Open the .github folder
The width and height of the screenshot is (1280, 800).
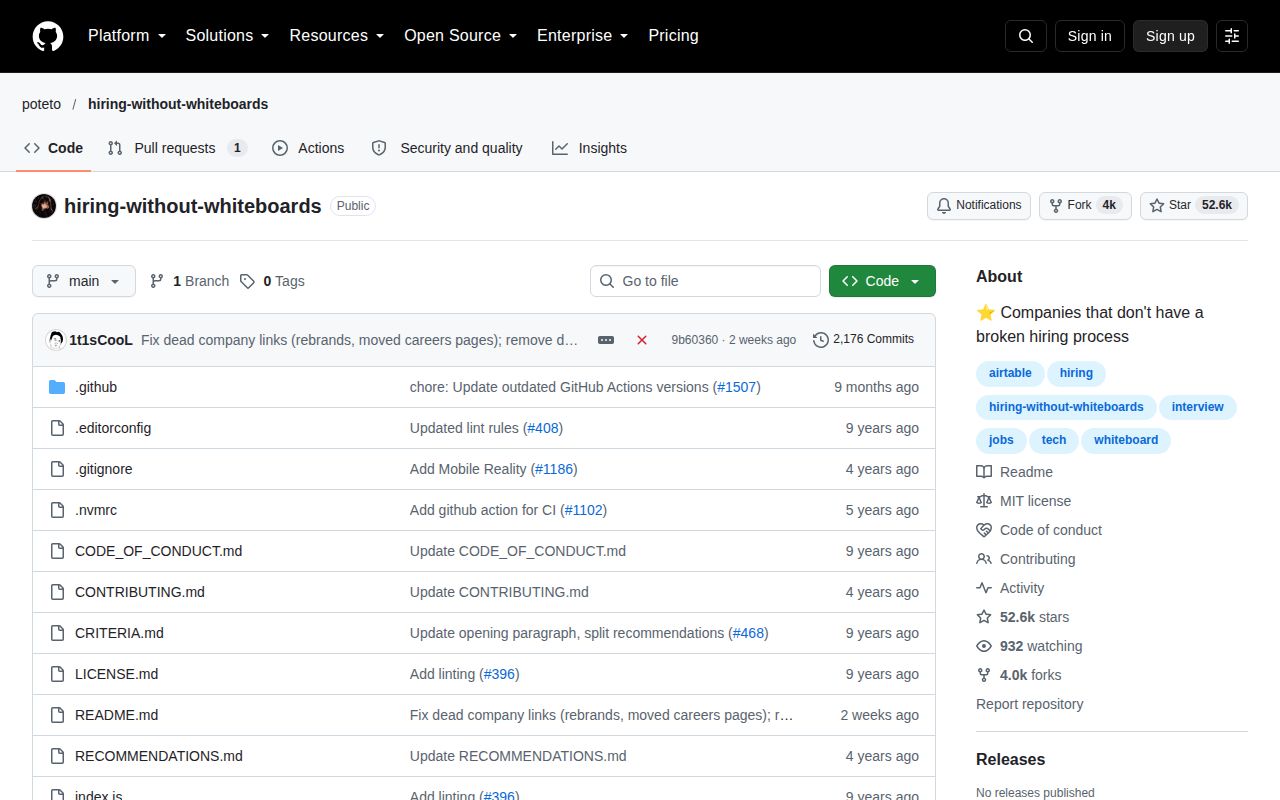96,387
